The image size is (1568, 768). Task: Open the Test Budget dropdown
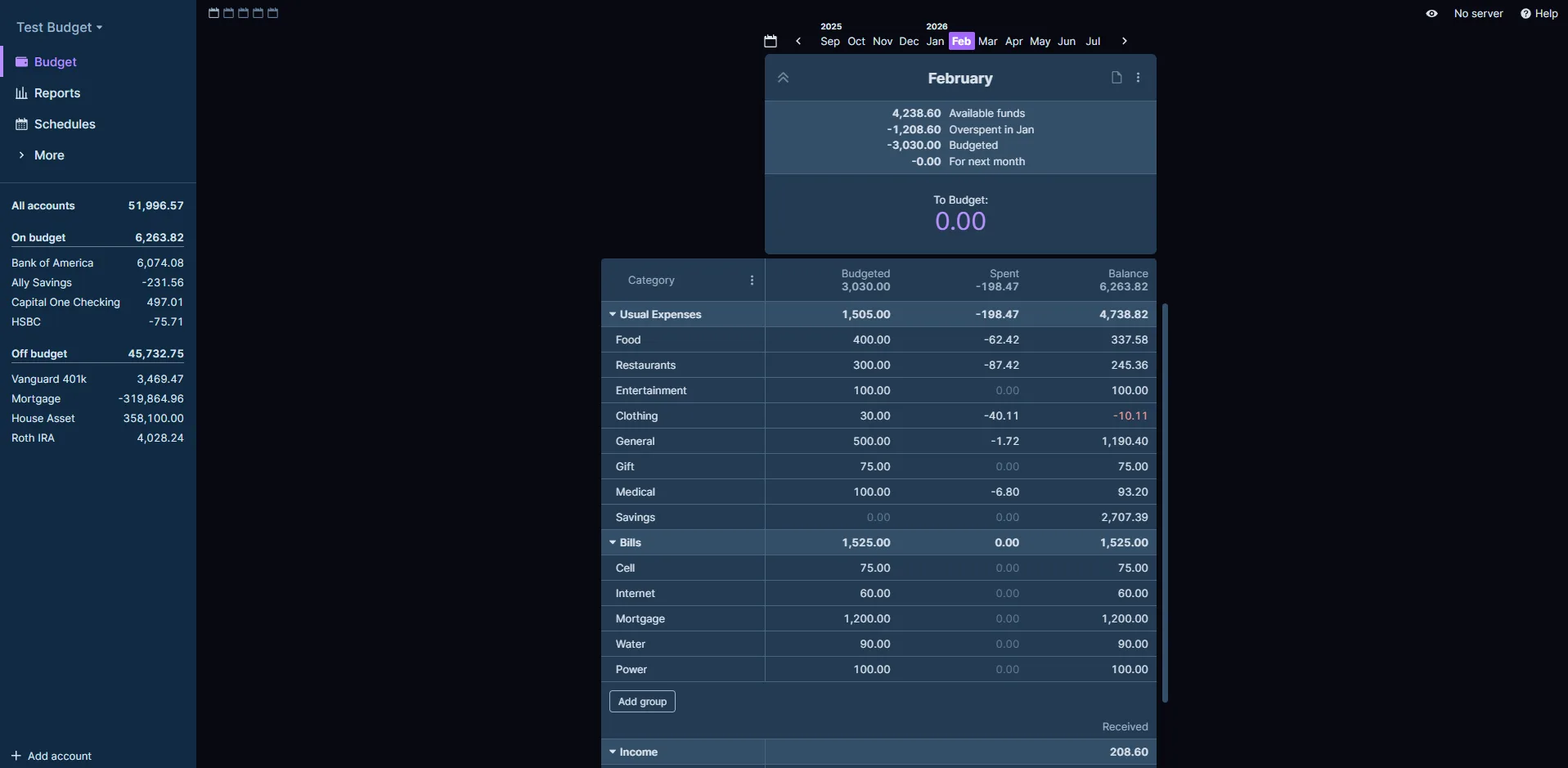(x=60, y=27)
